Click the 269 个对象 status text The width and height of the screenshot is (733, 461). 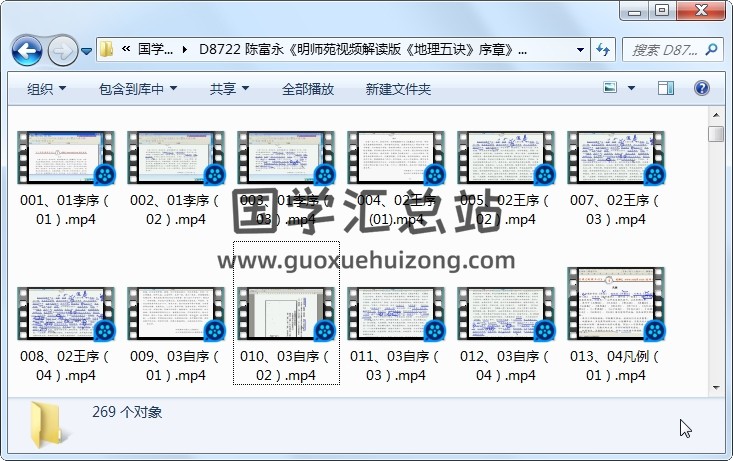[127, 412]
